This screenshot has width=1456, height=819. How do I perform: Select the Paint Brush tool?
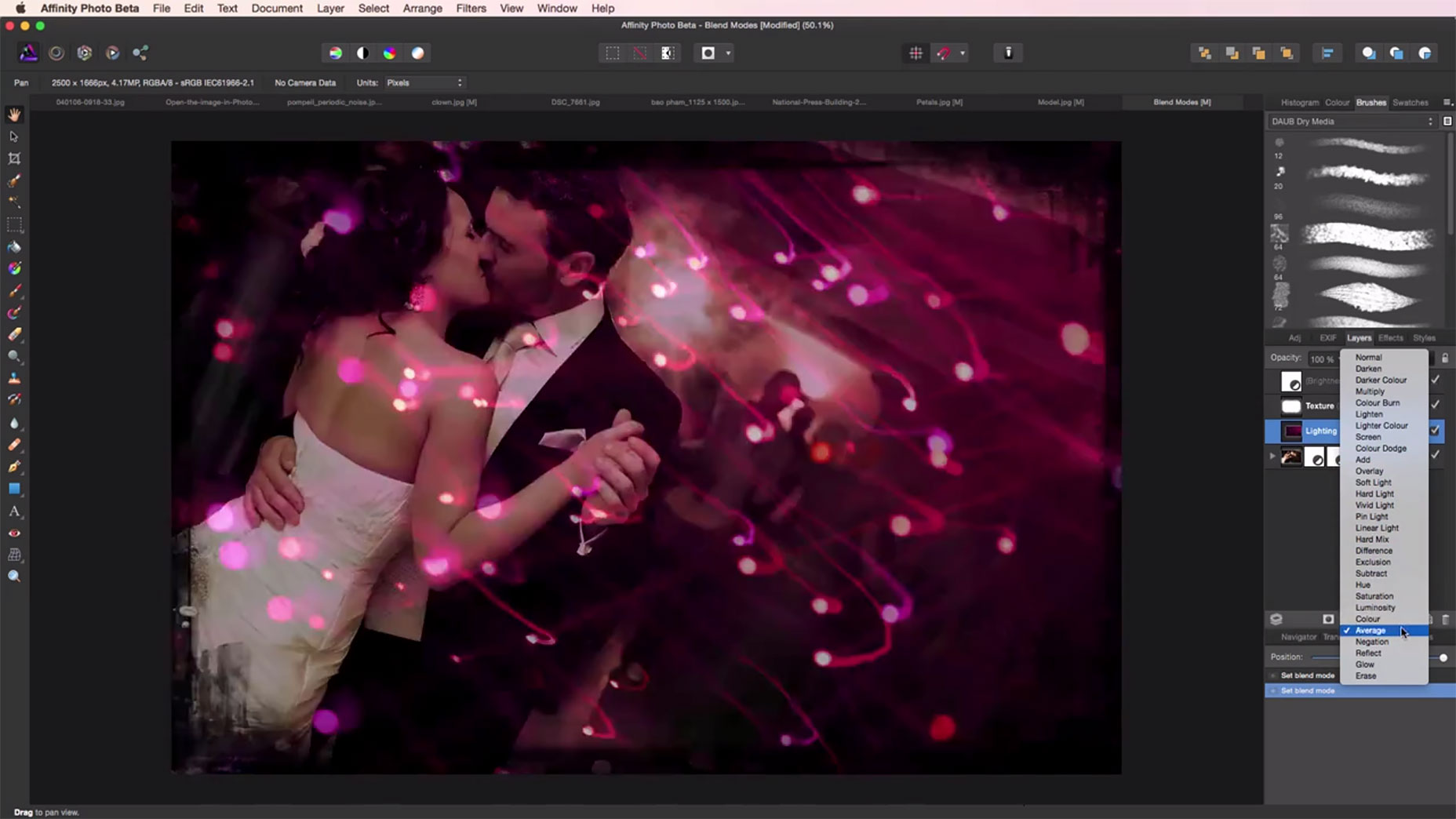click(14, 290)
